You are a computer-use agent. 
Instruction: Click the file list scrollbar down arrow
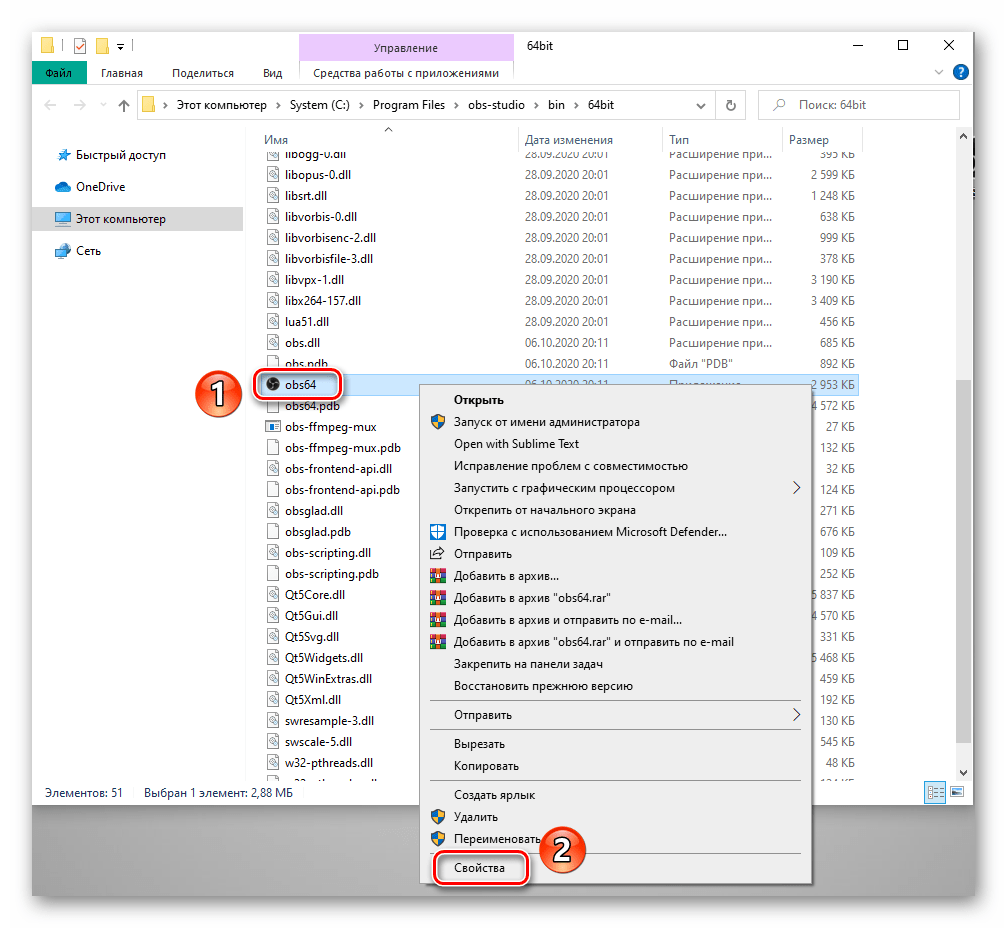point(963,773)
